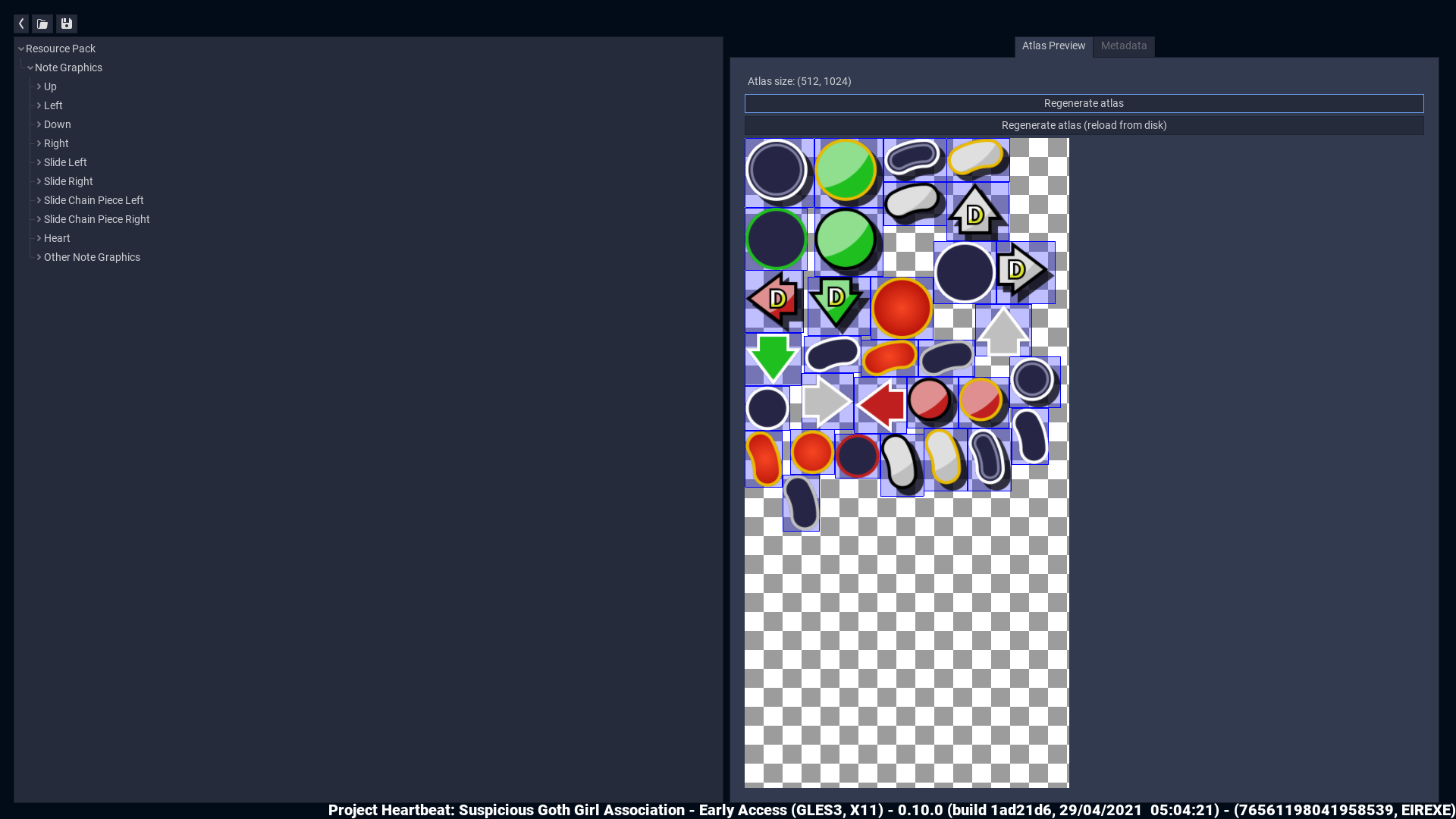Save the resource pack via floppy icon

point(67,24)
